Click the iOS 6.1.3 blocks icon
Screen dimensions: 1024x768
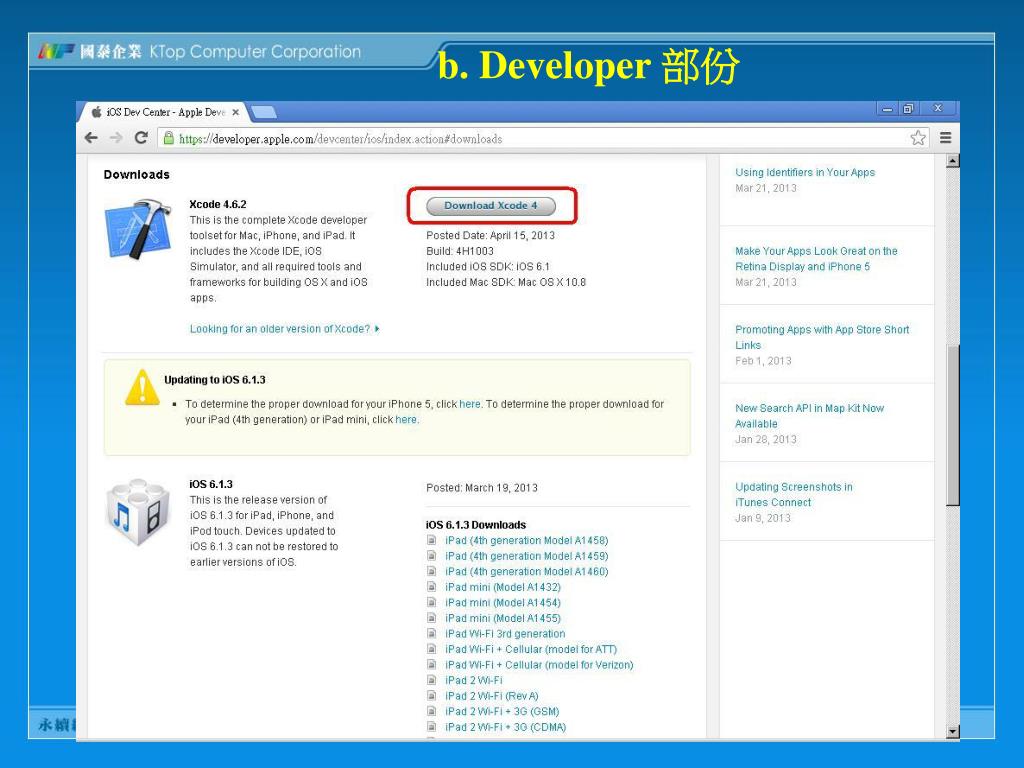138,513
